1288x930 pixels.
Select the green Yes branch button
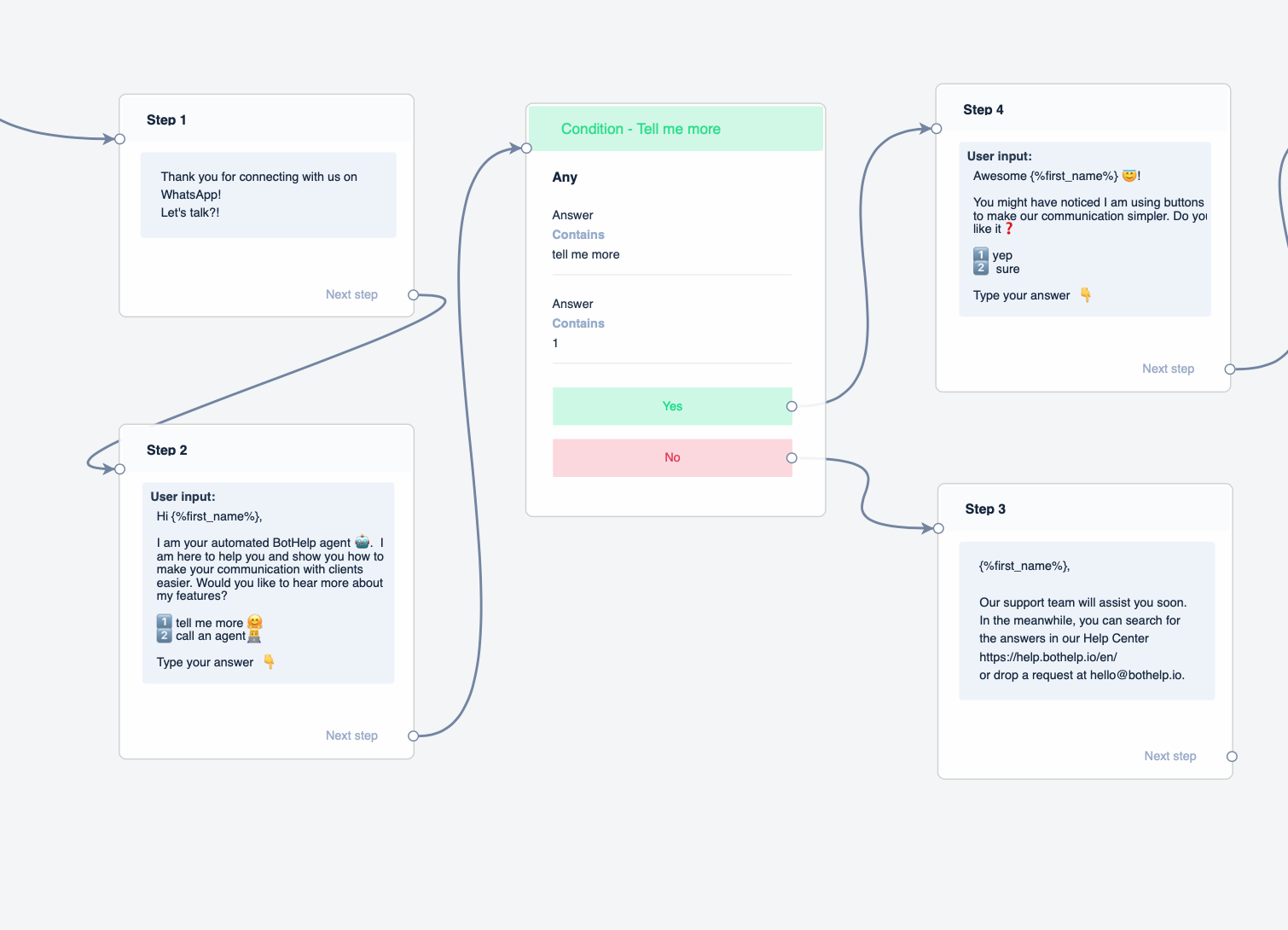pos(672,407)
